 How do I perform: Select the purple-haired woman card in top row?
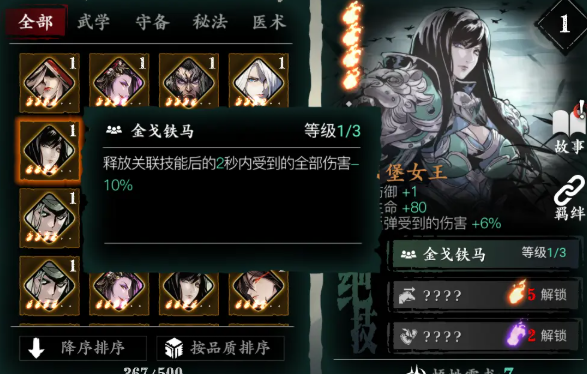pyautogui.click(x=119, y=82)
